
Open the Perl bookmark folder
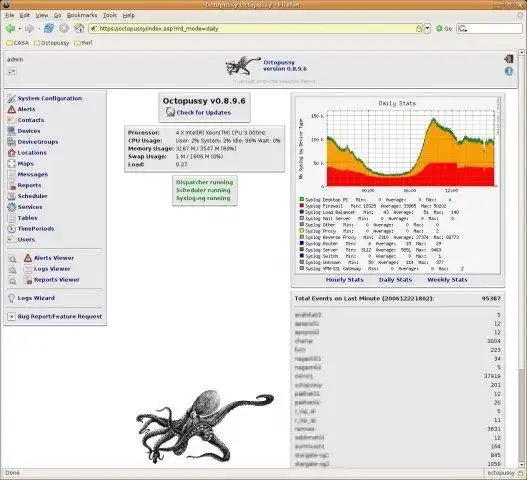84,43
